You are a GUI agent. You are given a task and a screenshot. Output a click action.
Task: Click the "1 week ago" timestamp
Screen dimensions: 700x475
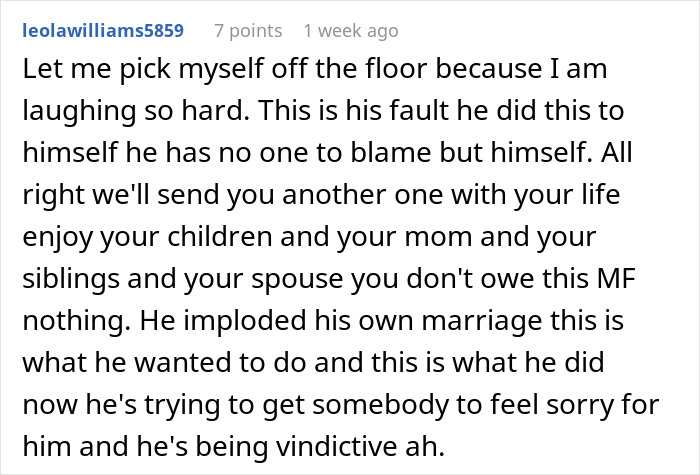pos(350,30)
